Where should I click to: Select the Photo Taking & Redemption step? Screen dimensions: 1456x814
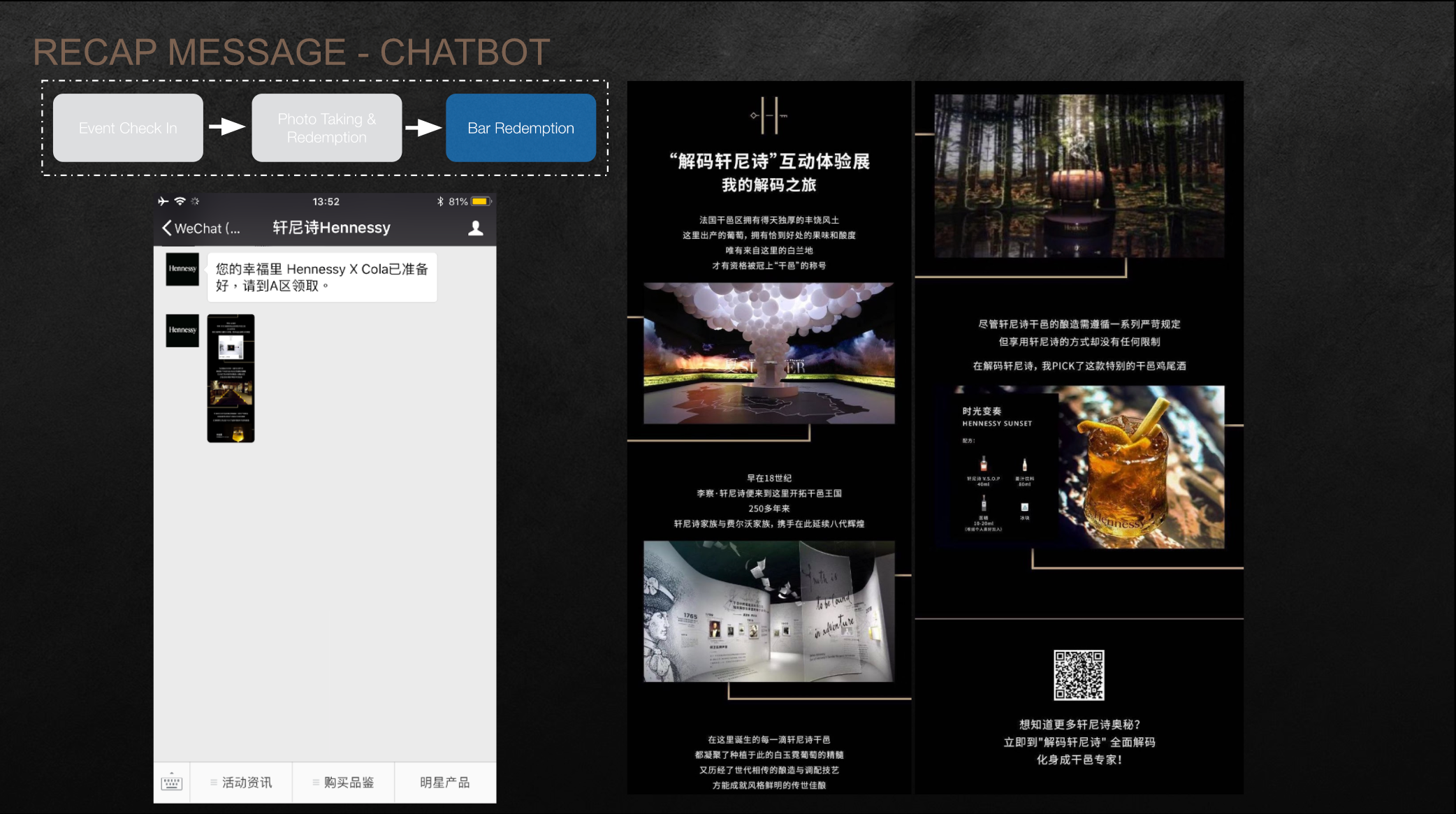tap(327, 128)
